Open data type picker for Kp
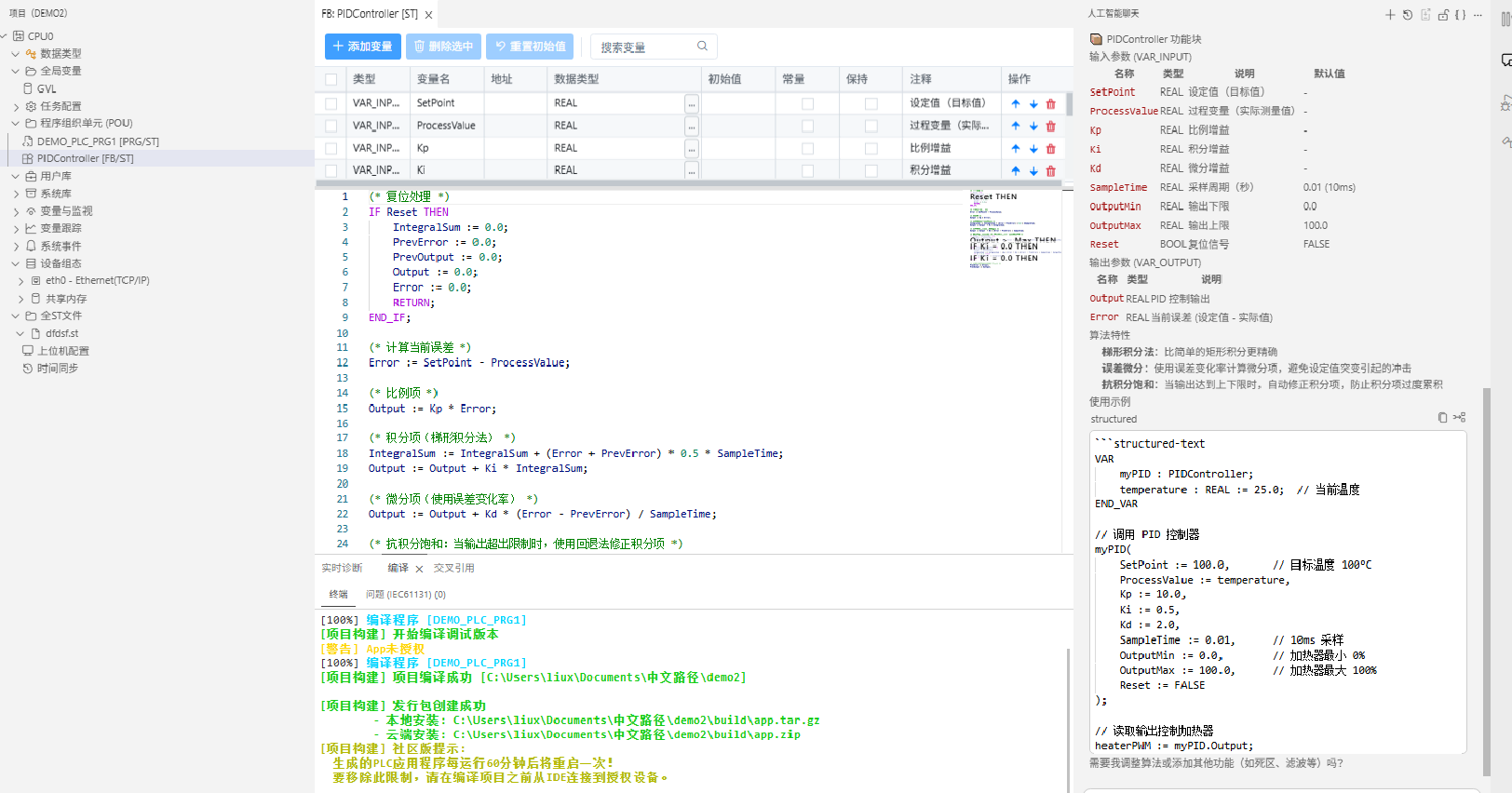The height and width of the screenshot is (793, 1512). click(692, 148)
